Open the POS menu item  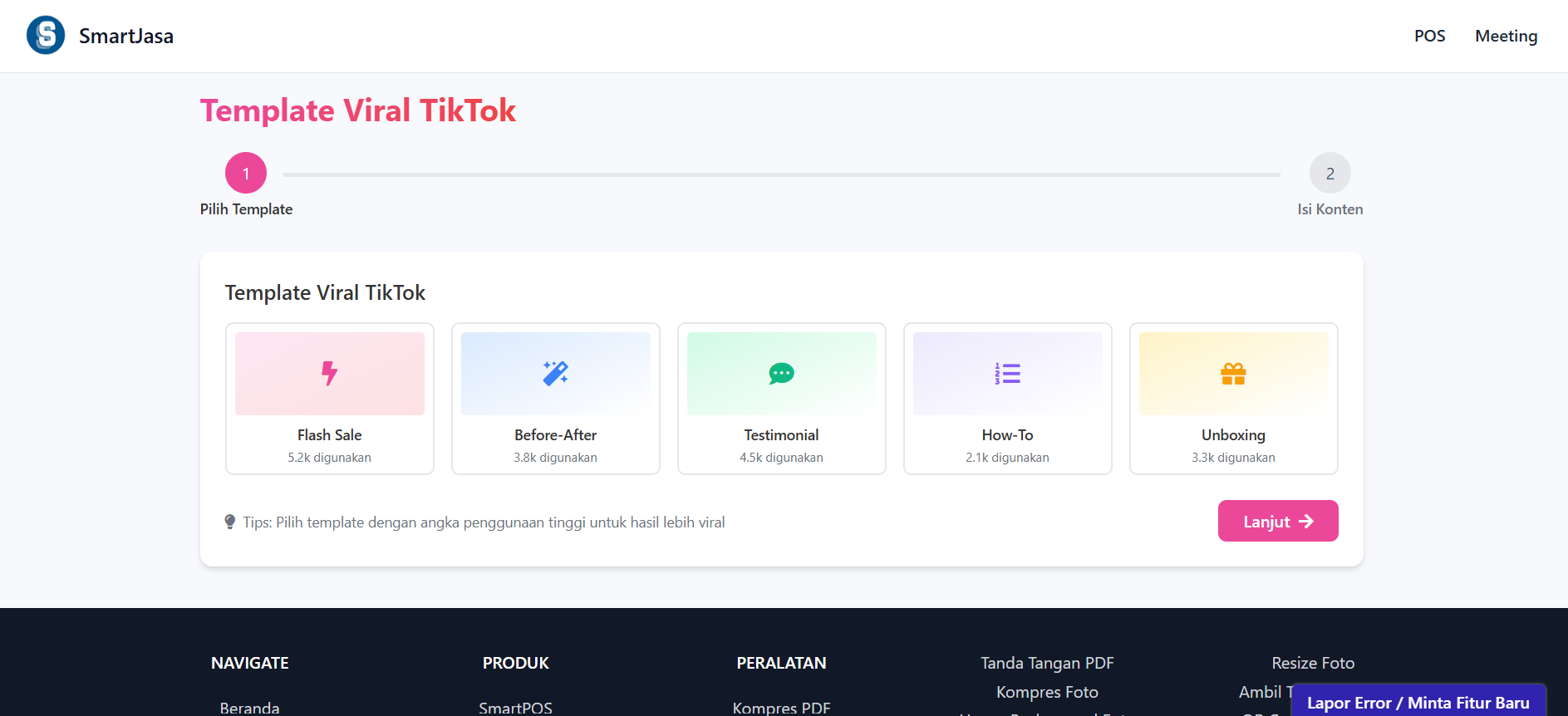[1429, 36]
